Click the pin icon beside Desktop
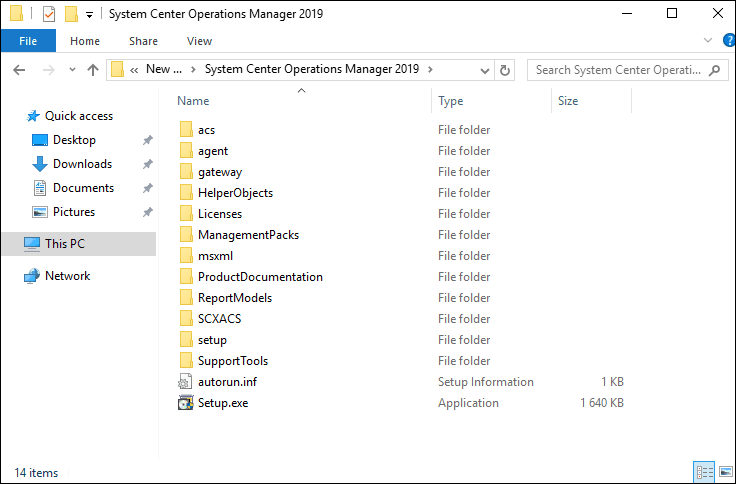 tap(147, 140)
